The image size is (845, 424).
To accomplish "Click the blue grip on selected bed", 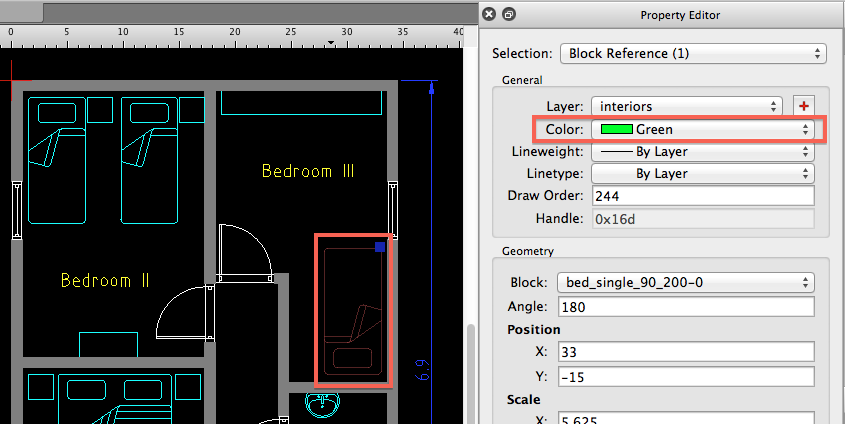I will tap(380, 247).
